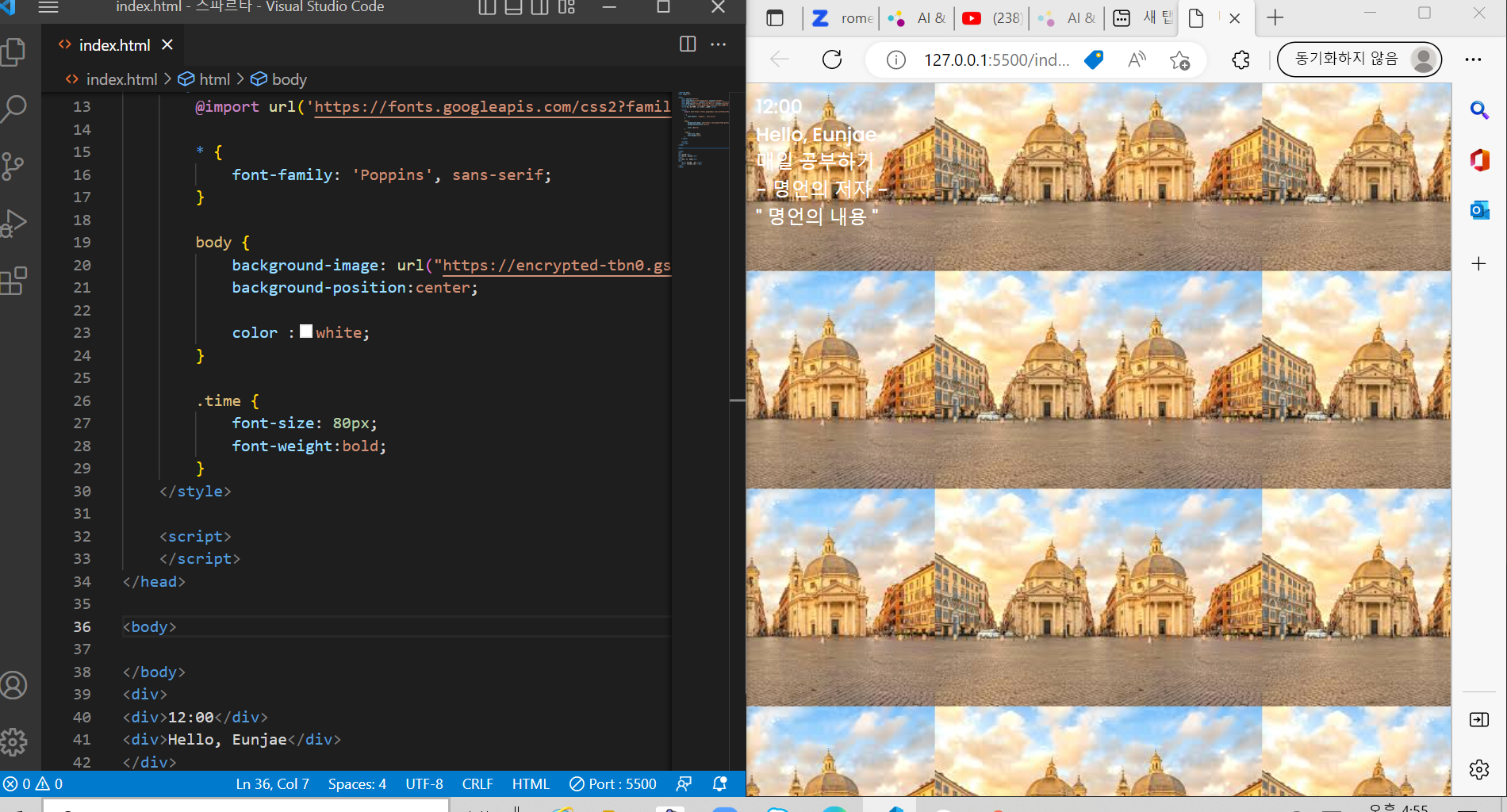The image size is (1507, 812).
Task: Show warnings count in the status bar
Action: [49, 784]
